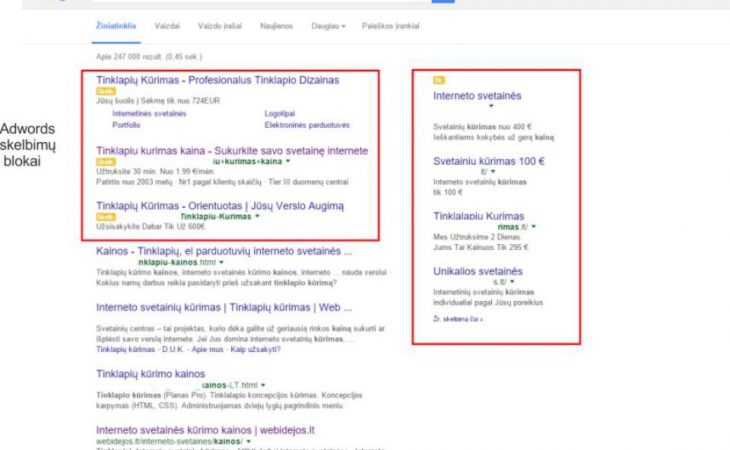Open ad 'Tinklapiu kurimas kaina - Sukurkite savo svetainę'

(x=232, y=151)
